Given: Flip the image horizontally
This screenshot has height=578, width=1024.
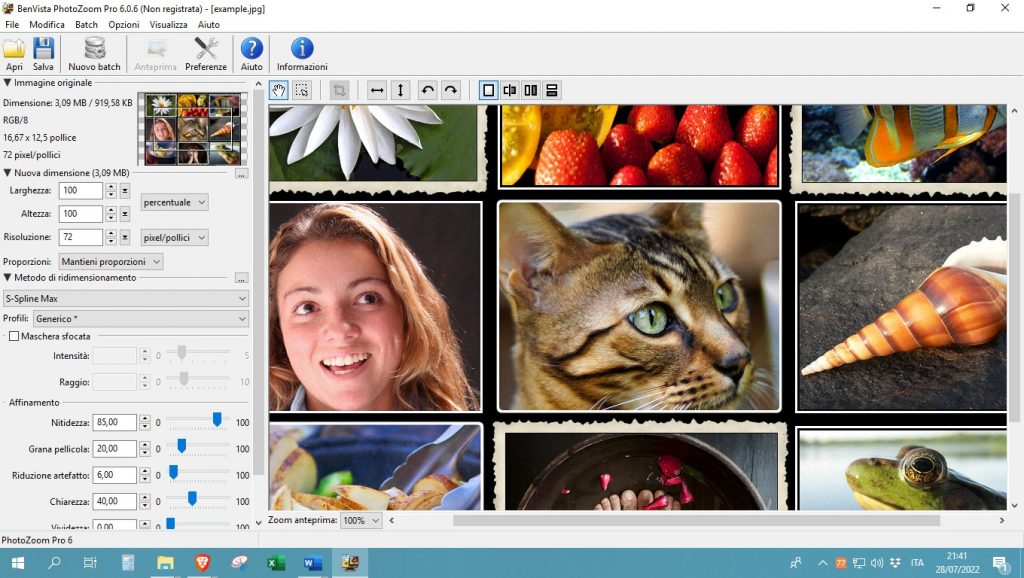Looking at the screenshot, I should tap(377, 90).
